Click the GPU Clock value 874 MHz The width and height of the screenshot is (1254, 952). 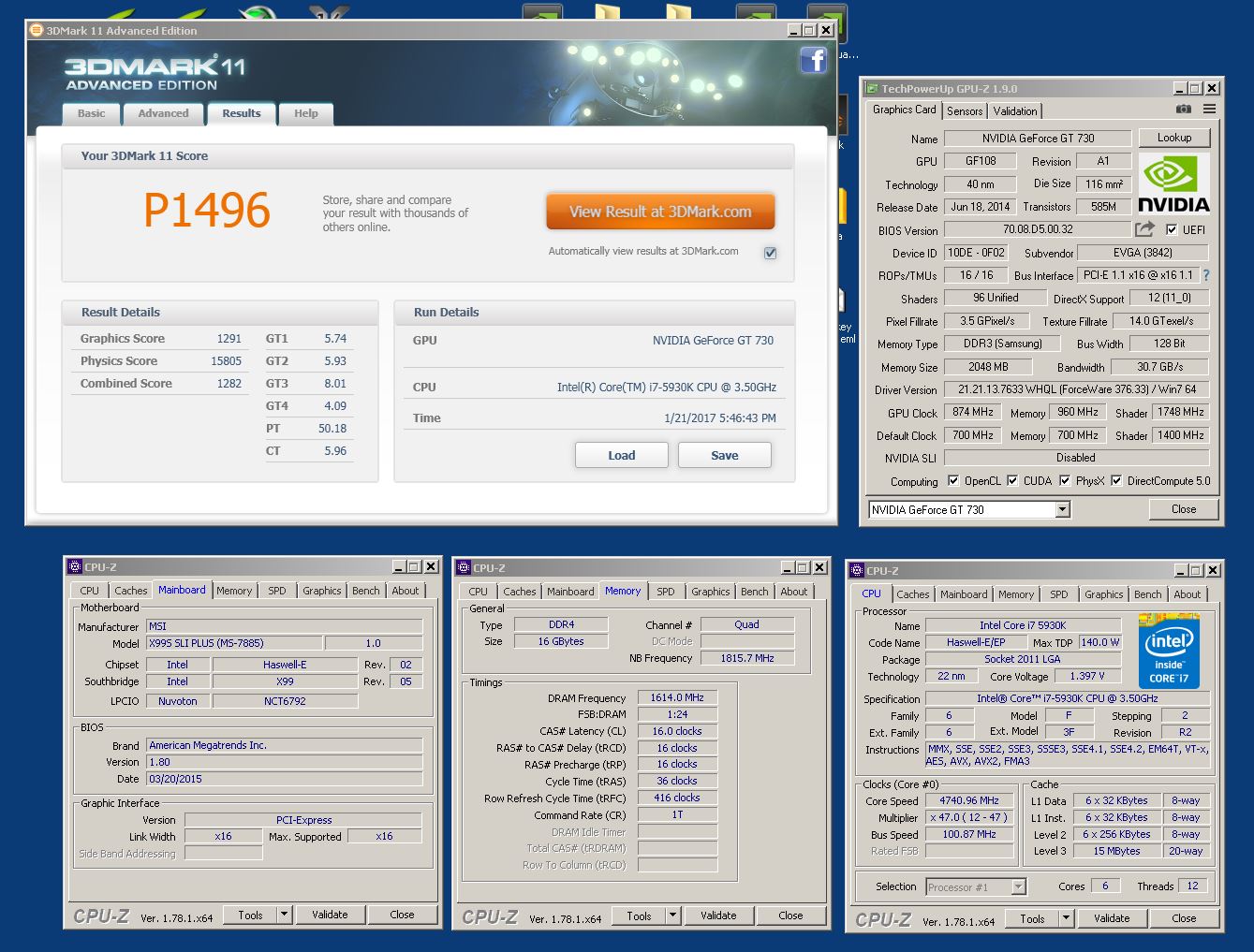pyautogui.click(x=973, y=412)
